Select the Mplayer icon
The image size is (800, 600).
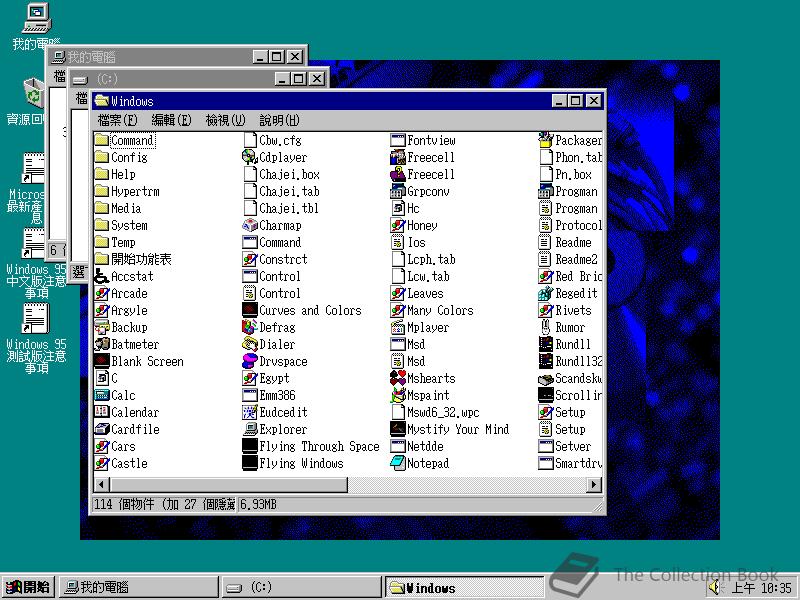click(397, 327)
